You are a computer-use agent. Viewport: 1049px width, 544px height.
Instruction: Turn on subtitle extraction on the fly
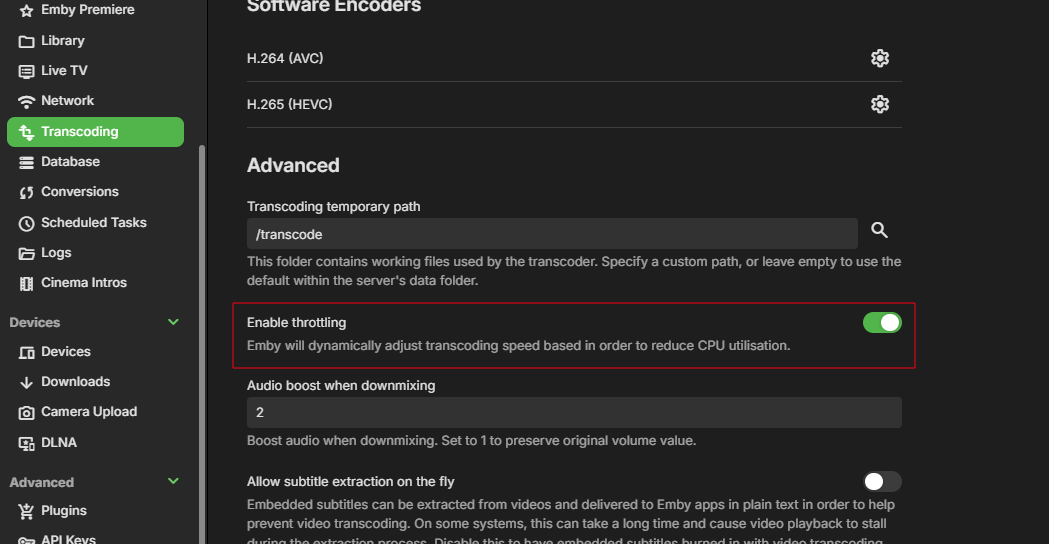pyautogui.click(x=882, y=482)
